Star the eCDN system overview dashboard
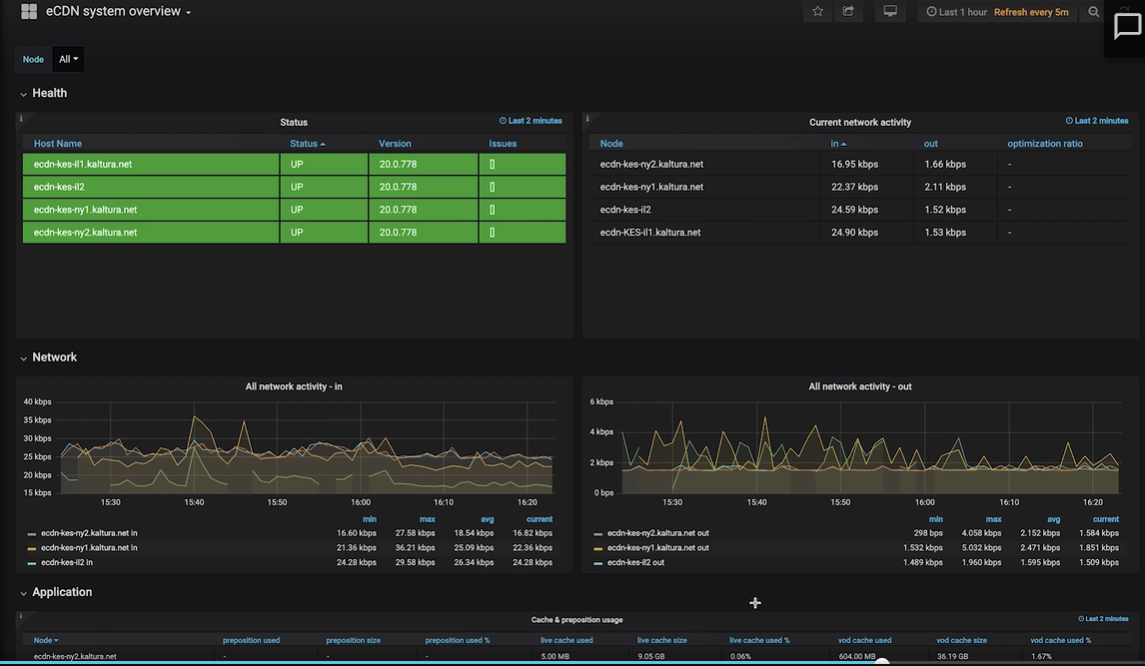1145x666 pixels. click(x=818, y=12)
